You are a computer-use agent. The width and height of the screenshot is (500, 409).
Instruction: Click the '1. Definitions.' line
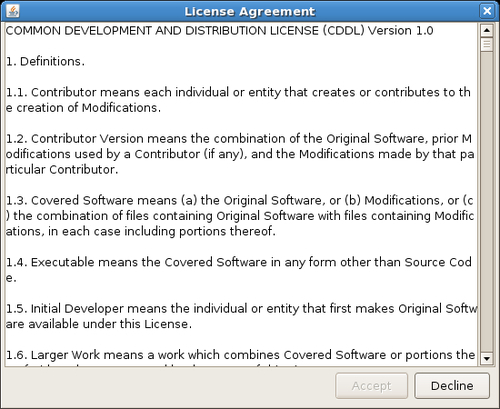(45, 61)
